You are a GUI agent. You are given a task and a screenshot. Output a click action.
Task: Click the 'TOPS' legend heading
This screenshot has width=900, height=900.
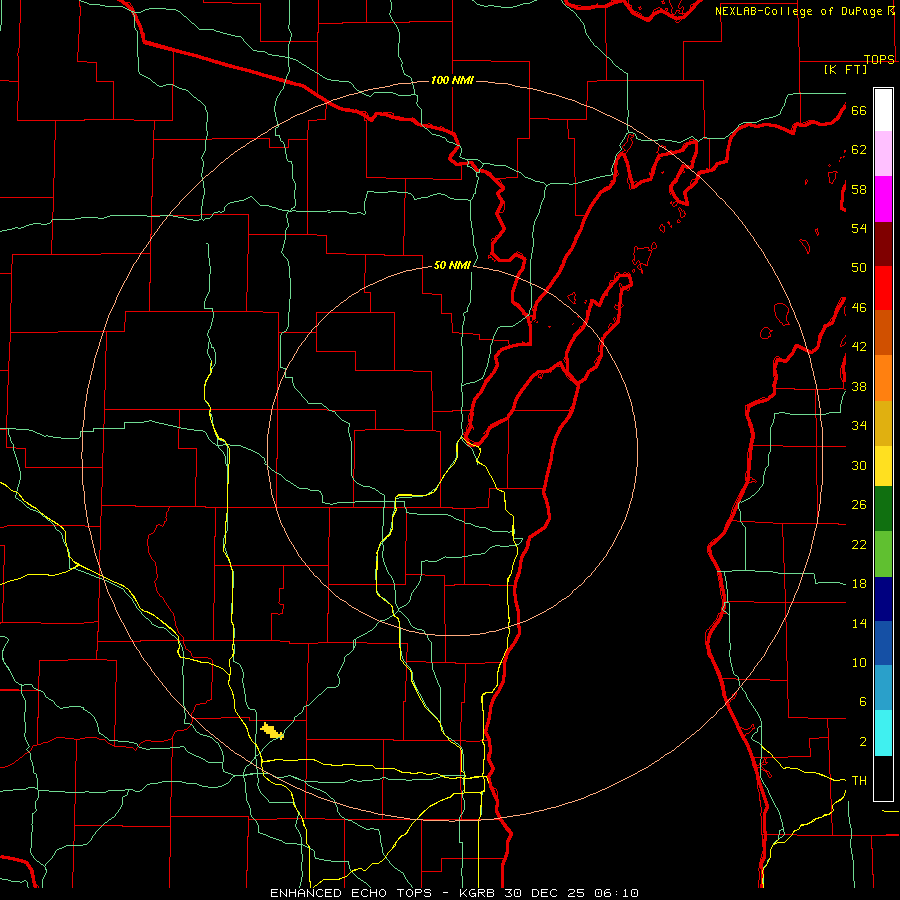879,59
